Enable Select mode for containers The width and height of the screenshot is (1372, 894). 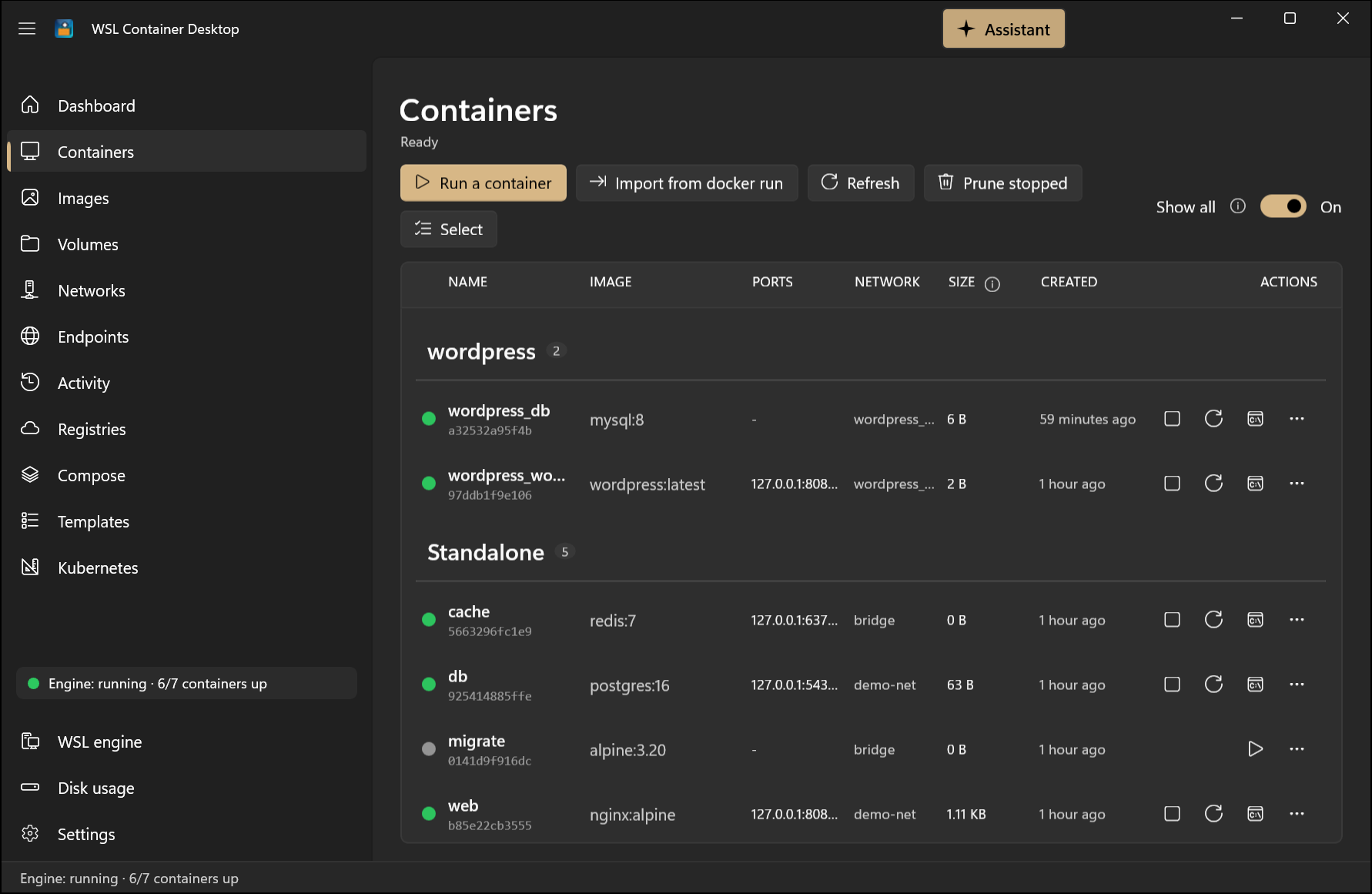point(448,229)
